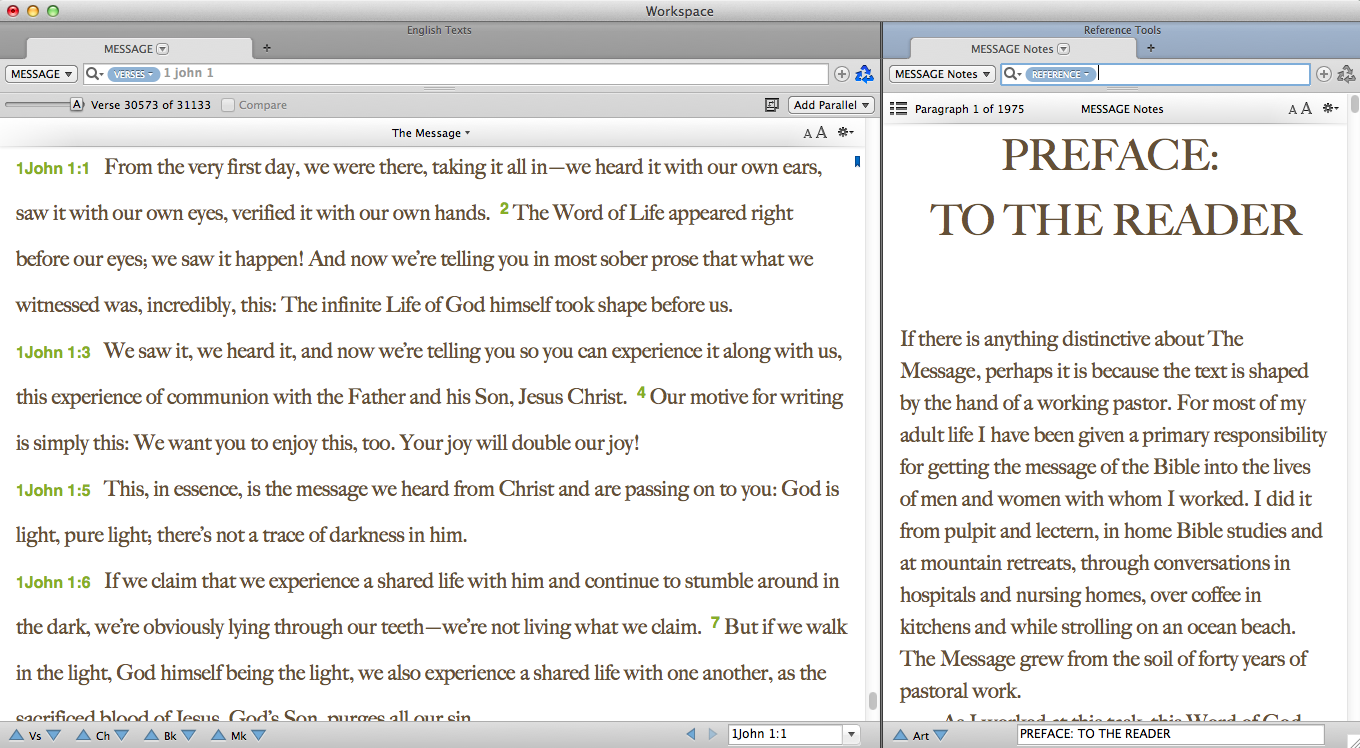
Task: Click the magnifier icon in the reference search field
Action: (1011, 74)
